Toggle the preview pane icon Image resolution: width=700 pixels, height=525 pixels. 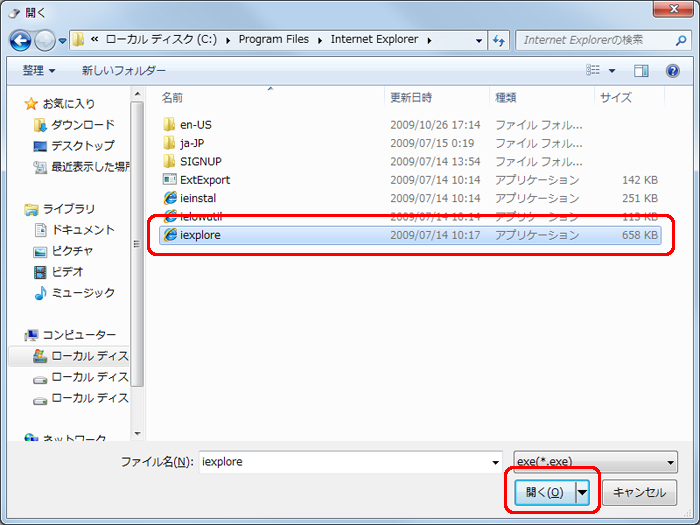pyautogui.click(x=641, y=71)
